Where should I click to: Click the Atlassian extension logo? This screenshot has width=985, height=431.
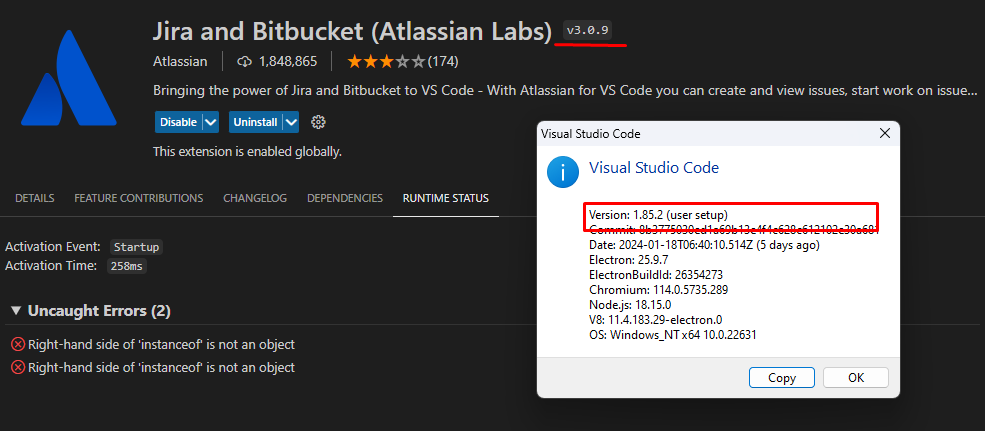click(x=68, y=78)
